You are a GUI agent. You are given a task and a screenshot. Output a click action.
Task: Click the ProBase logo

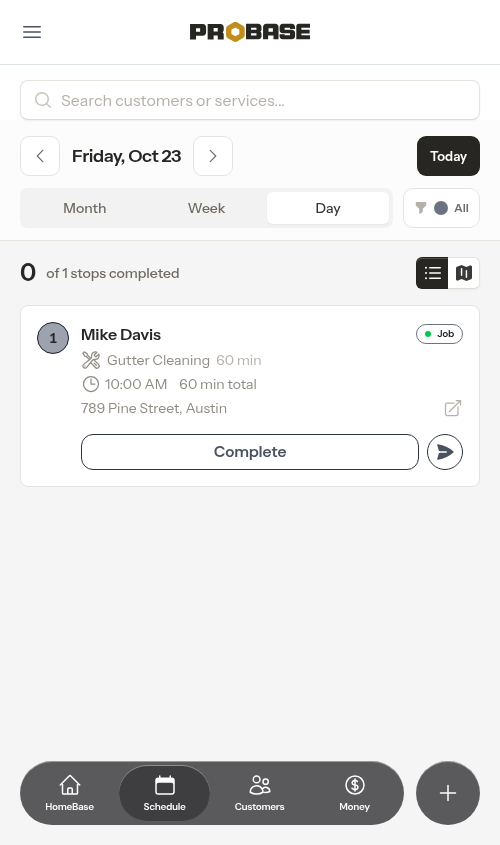[x=250, y=32]
